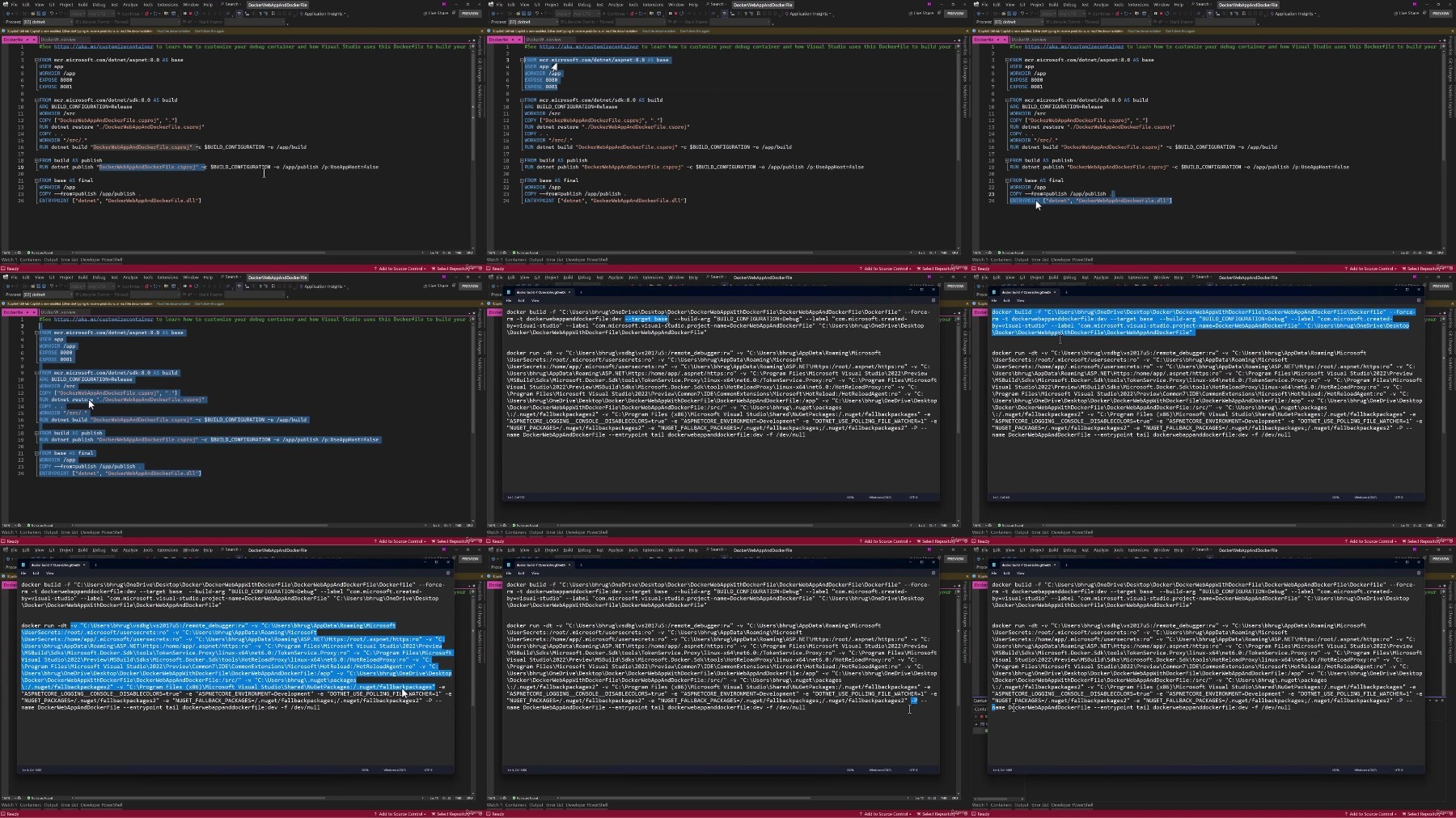In top-right frame, collapse the FROM base AS final block
Screen dimensions: 1456x818
pos(1007,180)
